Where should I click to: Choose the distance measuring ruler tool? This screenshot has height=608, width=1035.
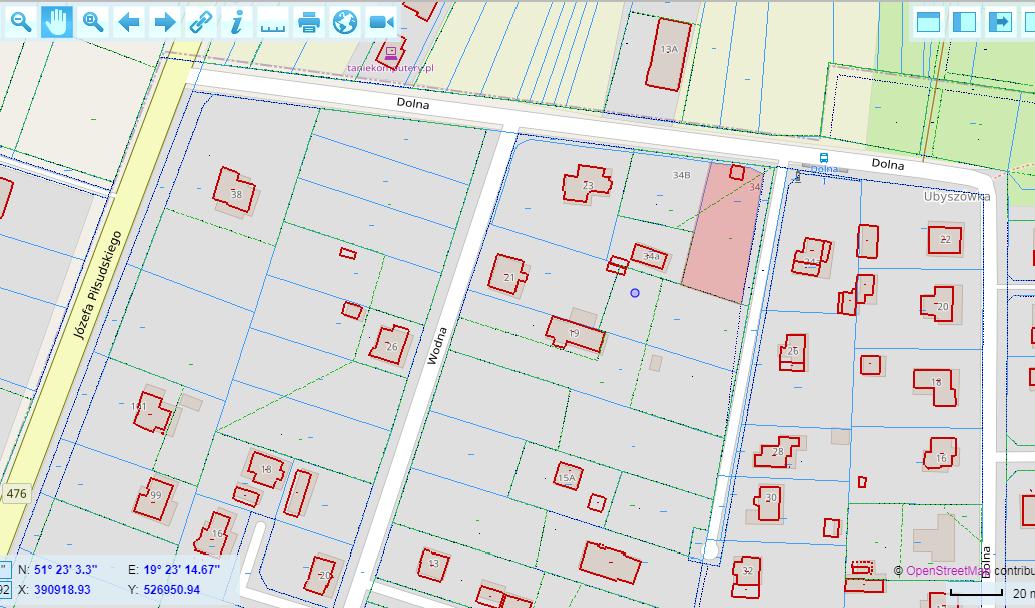click(273, 22)
